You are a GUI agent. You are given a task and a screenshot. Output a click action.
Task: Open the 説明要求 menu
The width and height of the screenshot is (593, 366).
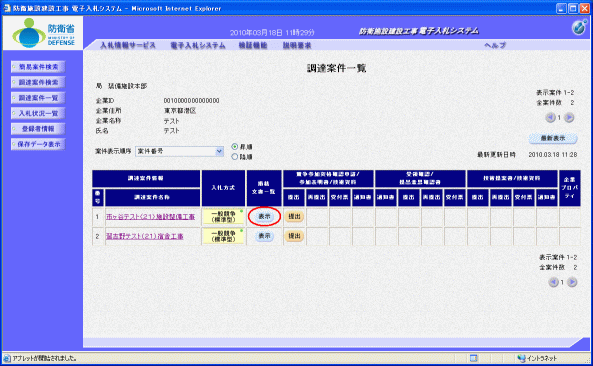tap(297, 45)
